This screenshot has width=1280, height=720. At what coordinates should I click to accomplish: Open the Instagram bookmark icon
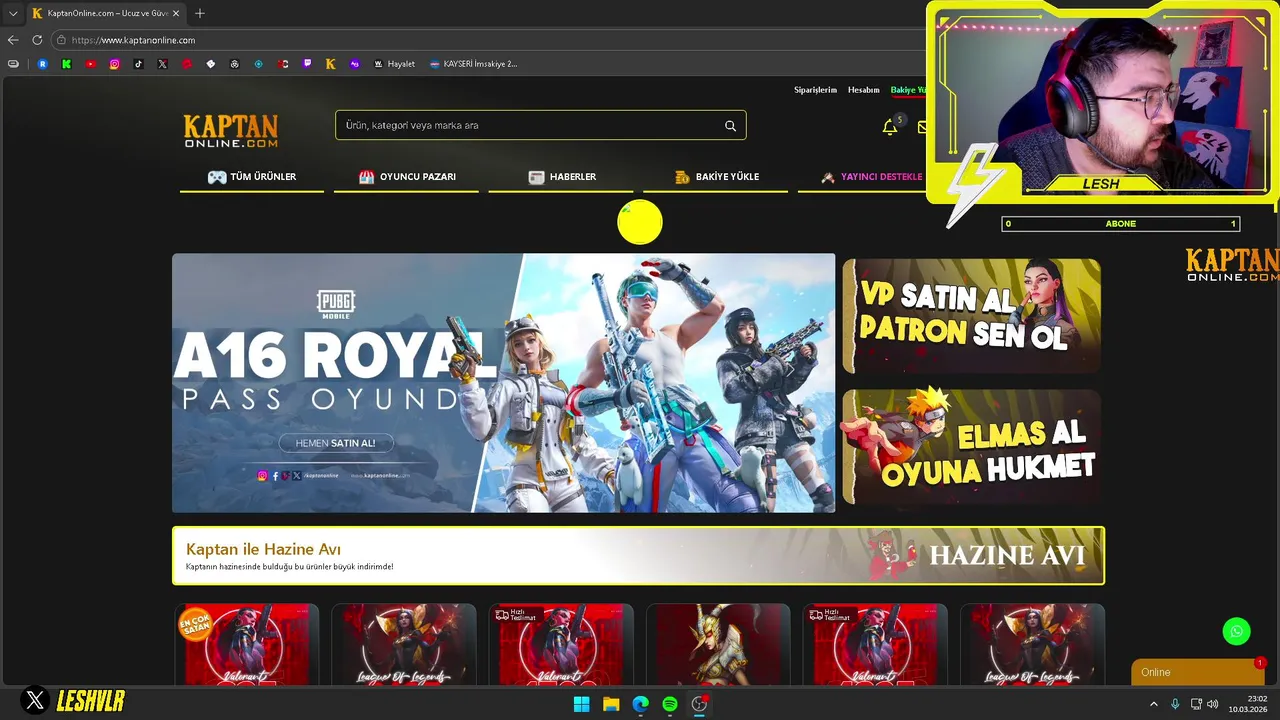pyautogui.click(x=115, y=64)
